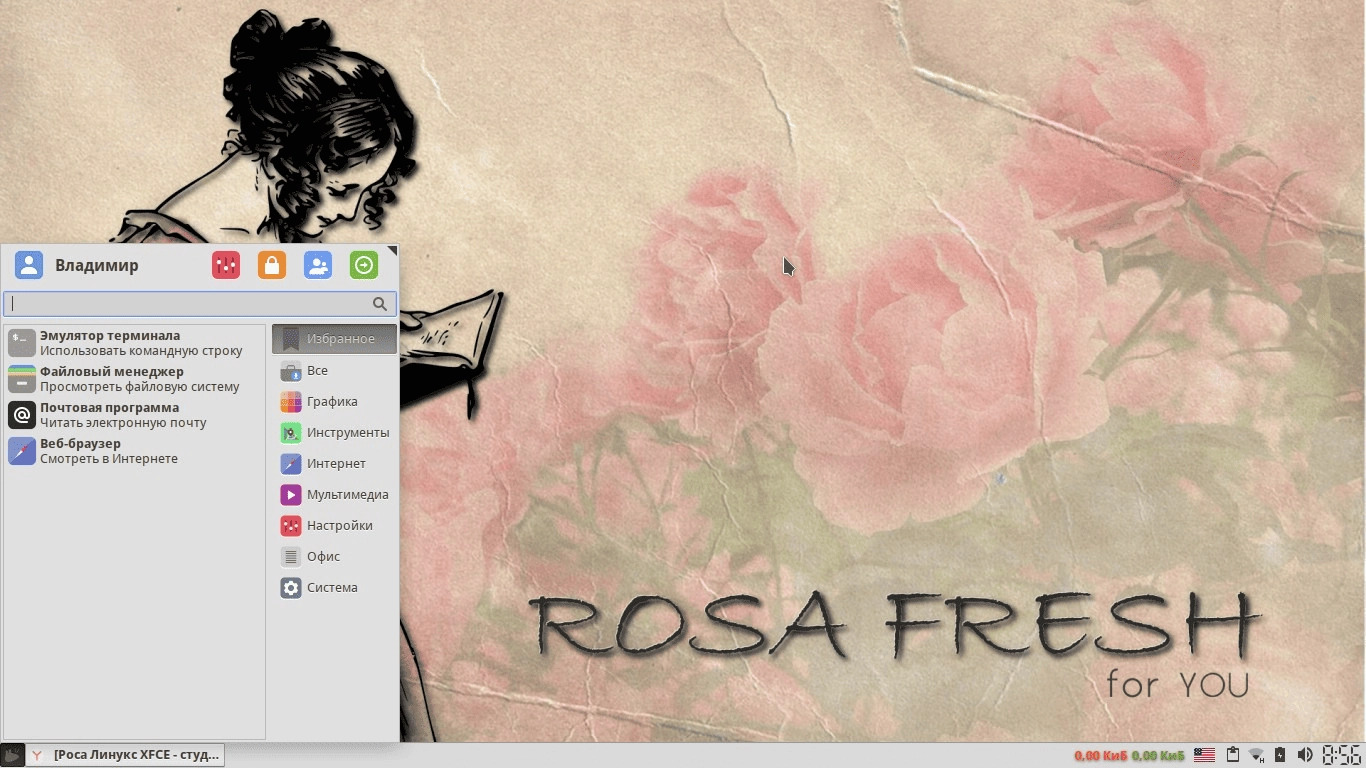Open the Мультимедиа category
The height and width of the screenshot is (768, 1366).
[334, 494]
